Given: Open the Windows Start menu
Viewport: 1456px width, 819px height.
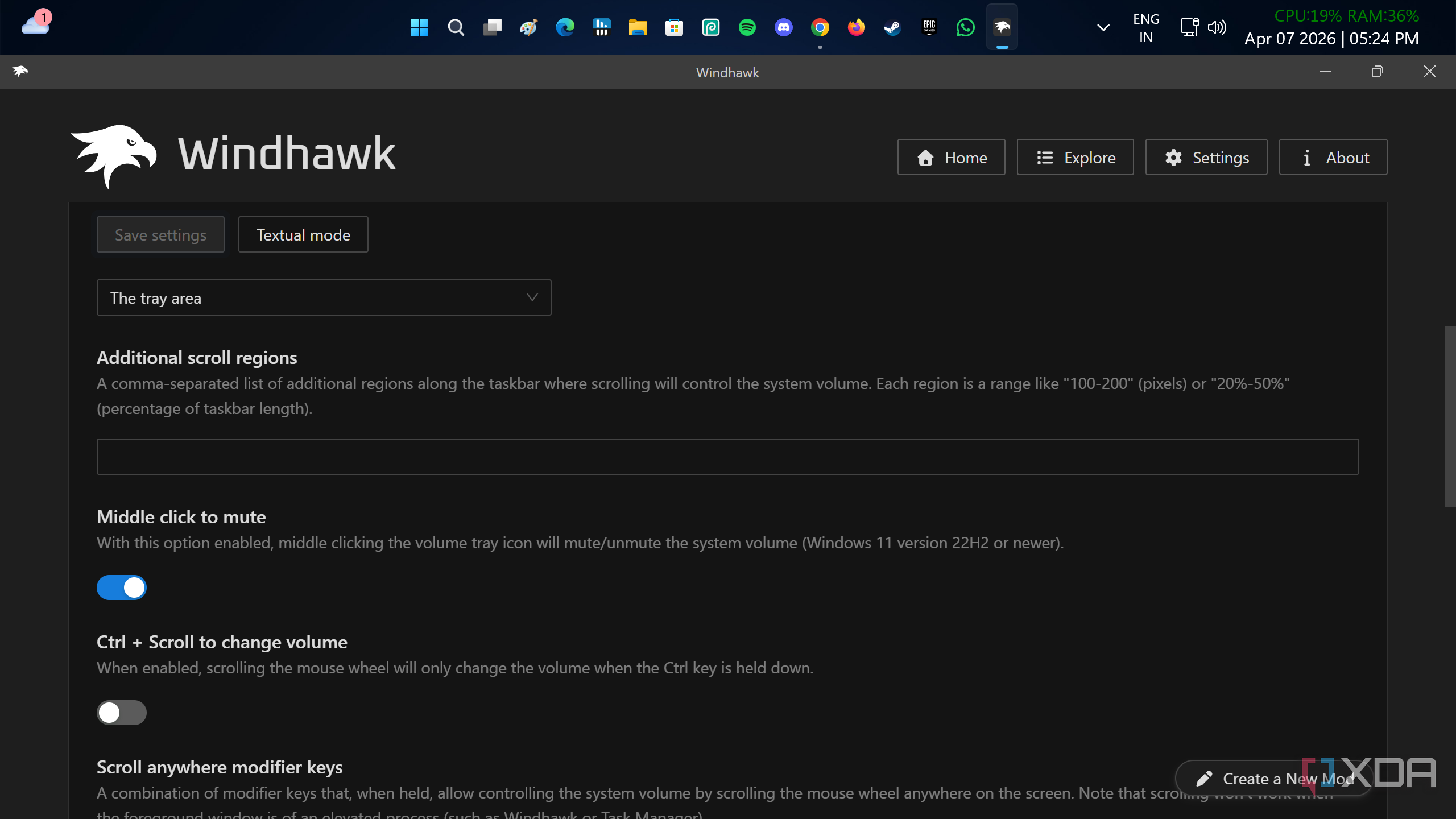Looking at the screenshot, I should [419, 27].
